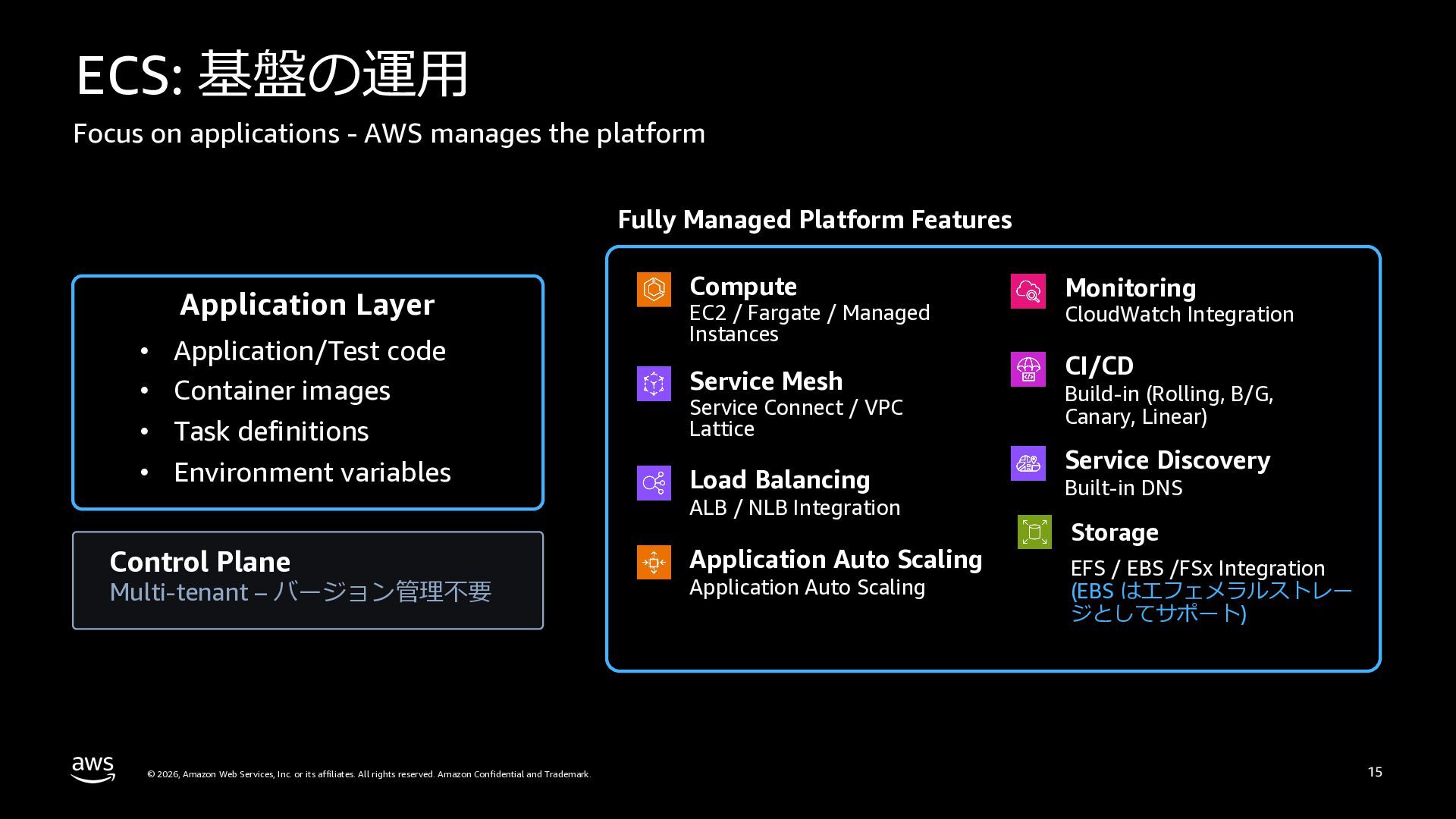Click the Fully Managed Platform Features heading

point(814,220)
